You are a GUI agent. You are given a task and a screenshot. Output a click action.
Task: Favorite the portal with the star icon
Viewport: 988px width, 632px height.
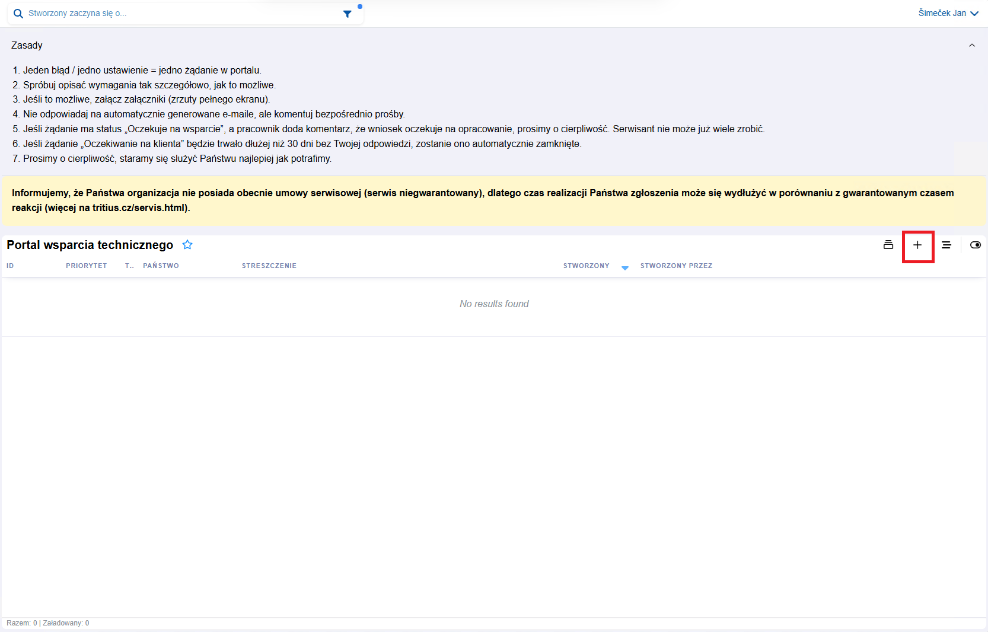tap(187, 244)
